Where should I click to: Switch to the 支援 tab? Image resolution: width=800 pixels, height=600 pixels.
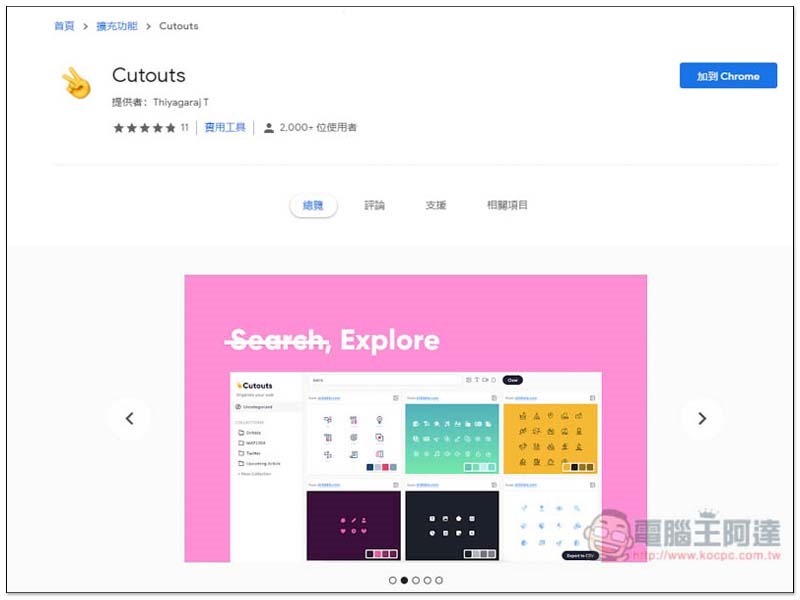point(436,205)
